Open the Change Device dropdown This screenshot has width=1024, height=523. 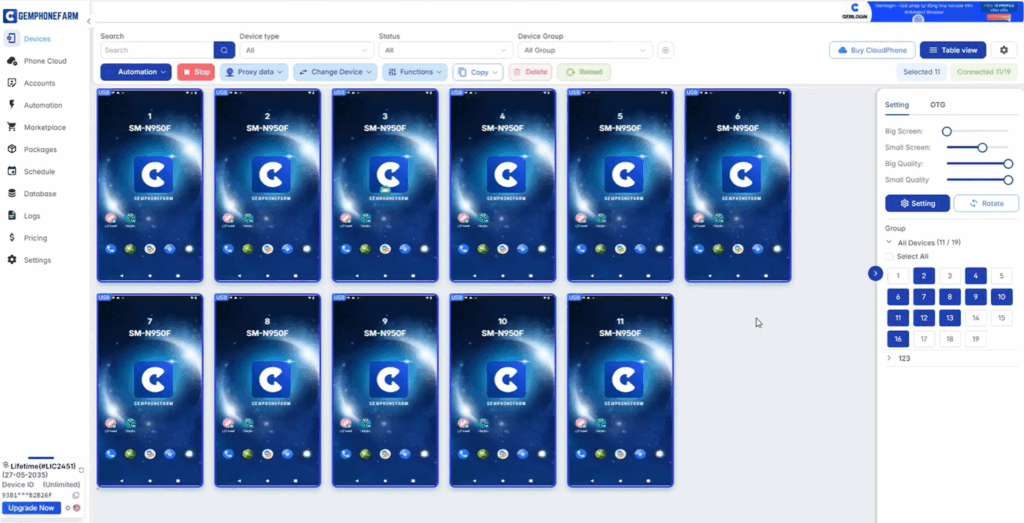point(335,72)
